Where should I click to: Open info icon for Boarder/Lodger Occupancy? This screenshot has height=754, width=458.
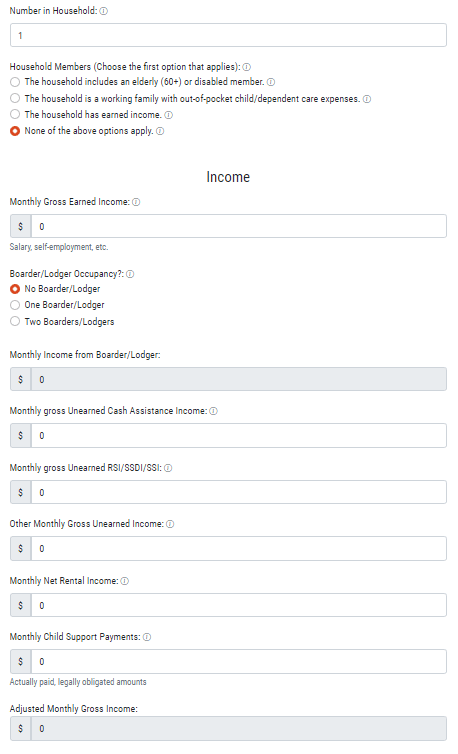pos(130,274)
